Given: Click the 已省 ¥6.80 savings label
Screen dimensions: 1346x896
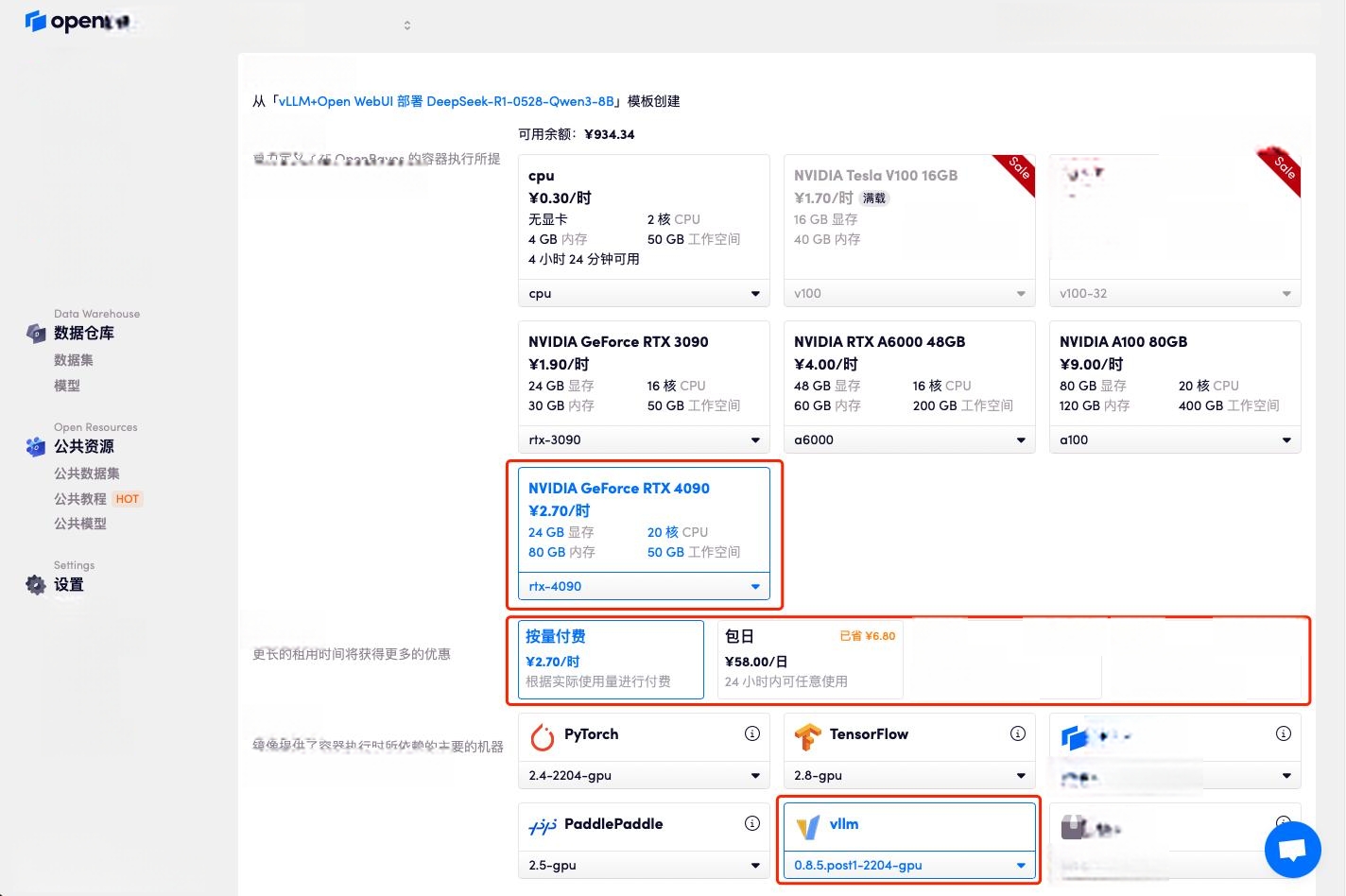Looking at the screenshot, I should click(x=868, y=636).
